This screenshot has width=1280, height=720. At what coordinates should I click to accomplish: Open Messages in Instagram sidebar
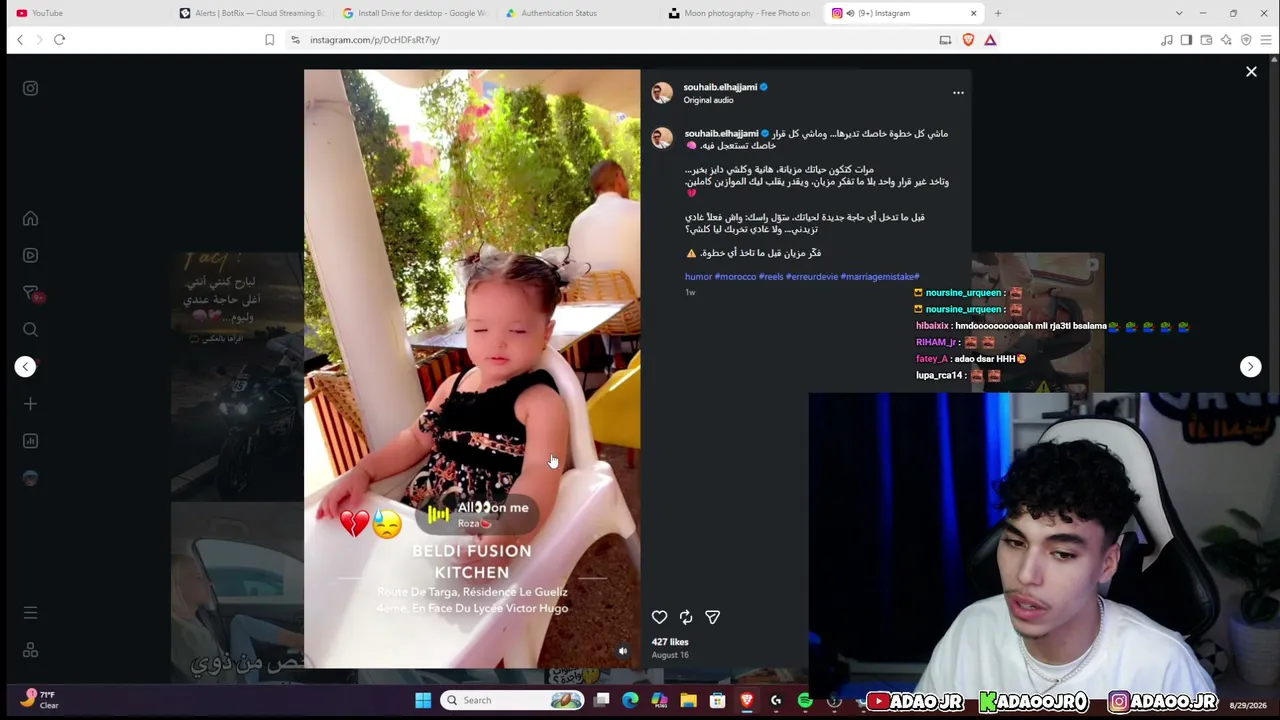30,292
